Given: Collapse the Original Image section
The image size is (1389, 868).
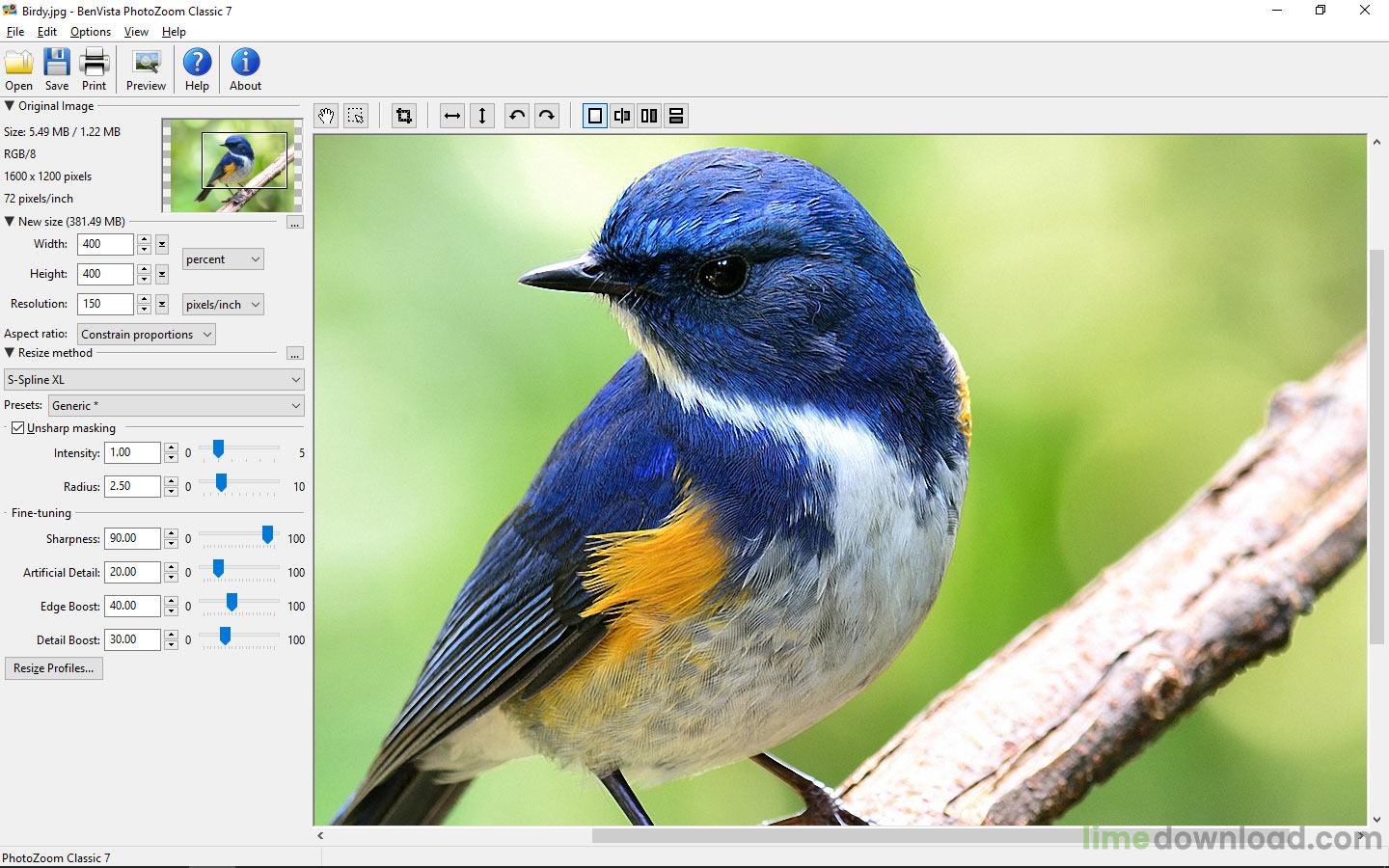Looking at the screenshot, I should click(x=10, y=106).
